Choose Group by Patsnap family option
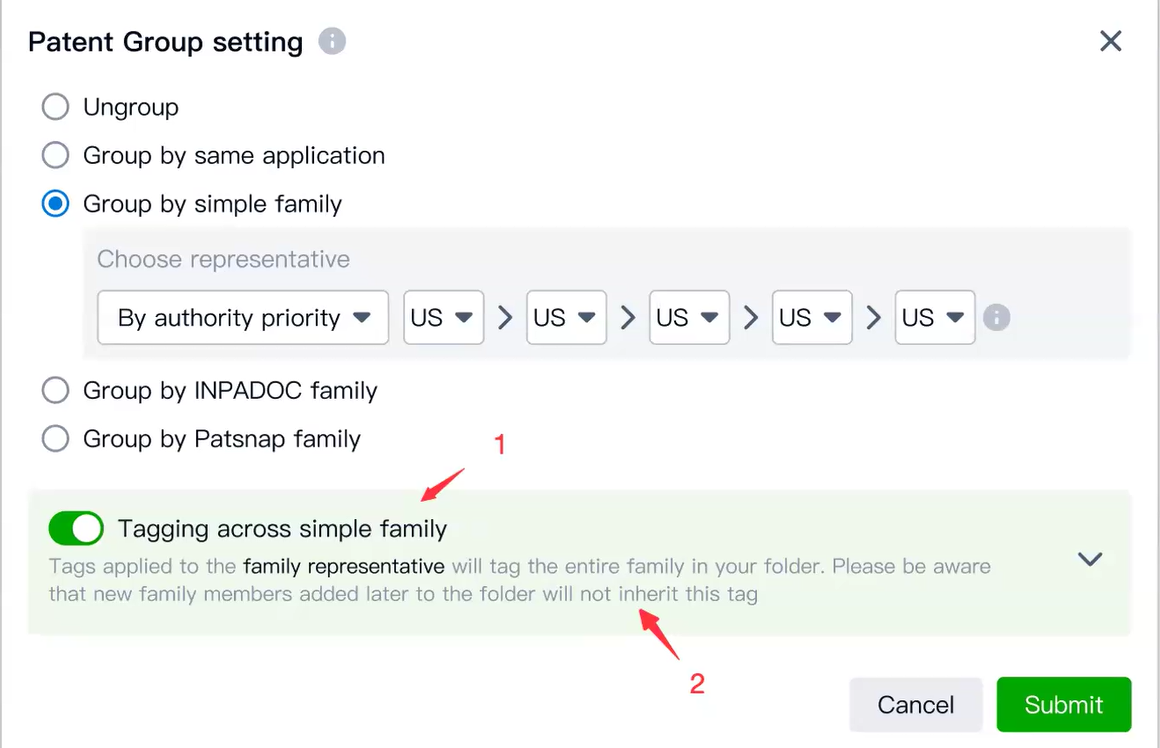This screenshot has height=748, width=1160. coord(55,439)
